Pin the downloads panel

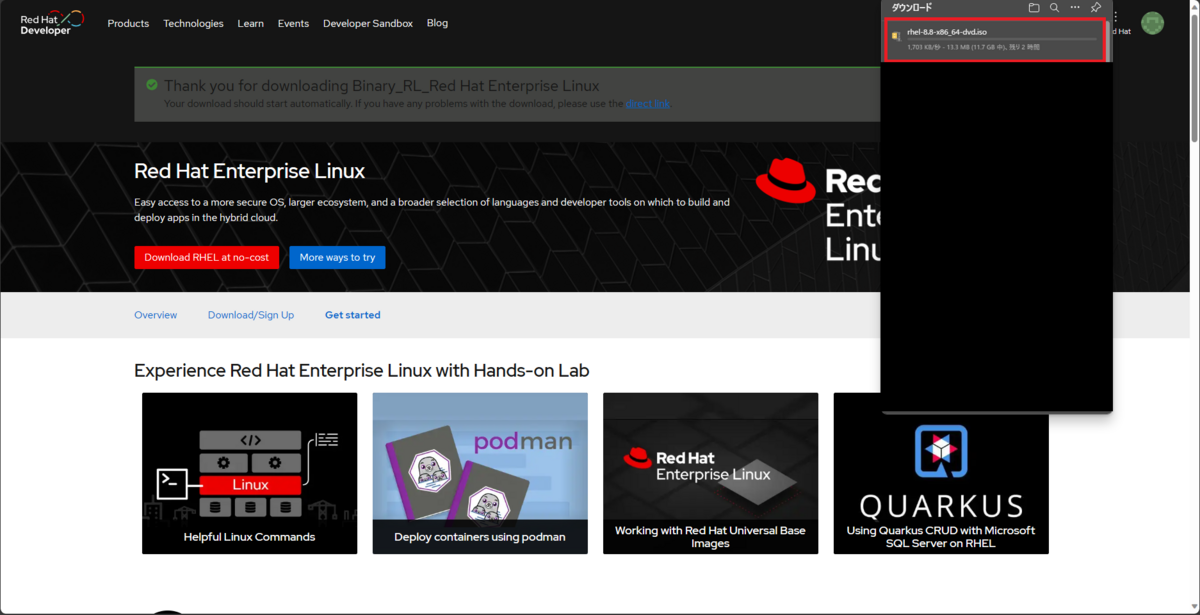click(1096, 8)
